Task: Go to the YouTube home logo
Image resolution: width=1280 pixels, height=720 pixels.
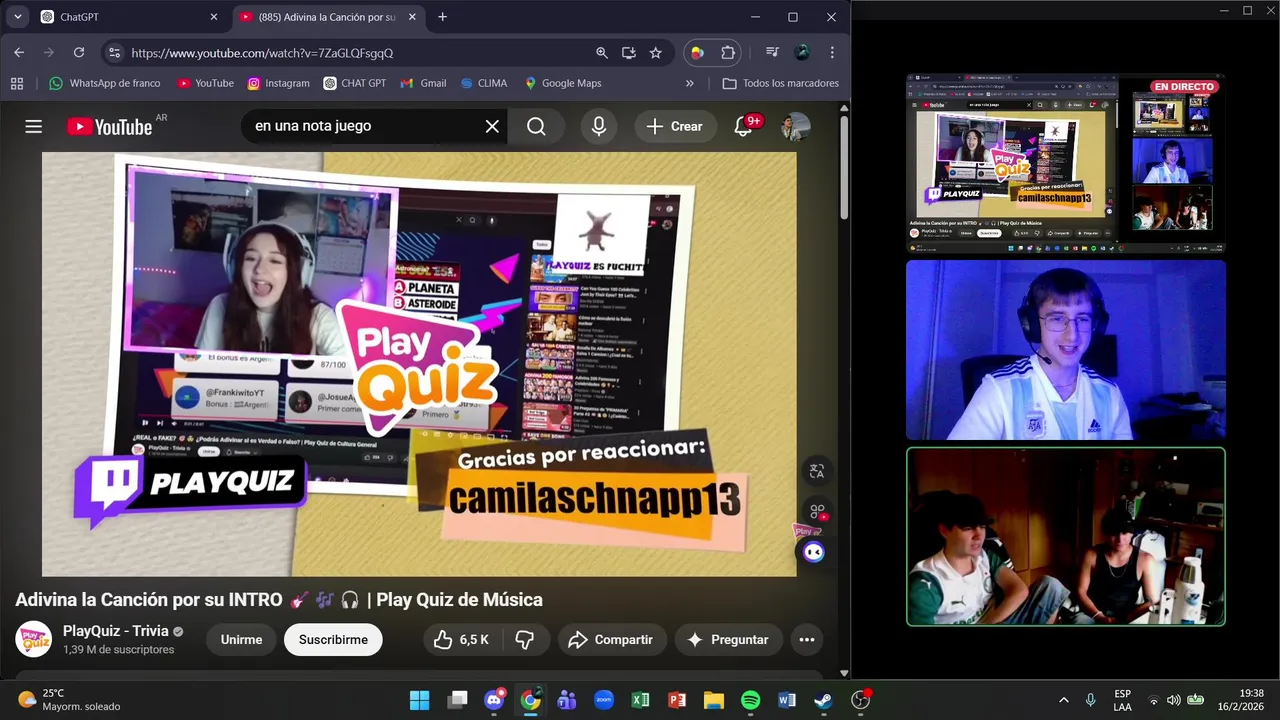Action: point(110,126)
